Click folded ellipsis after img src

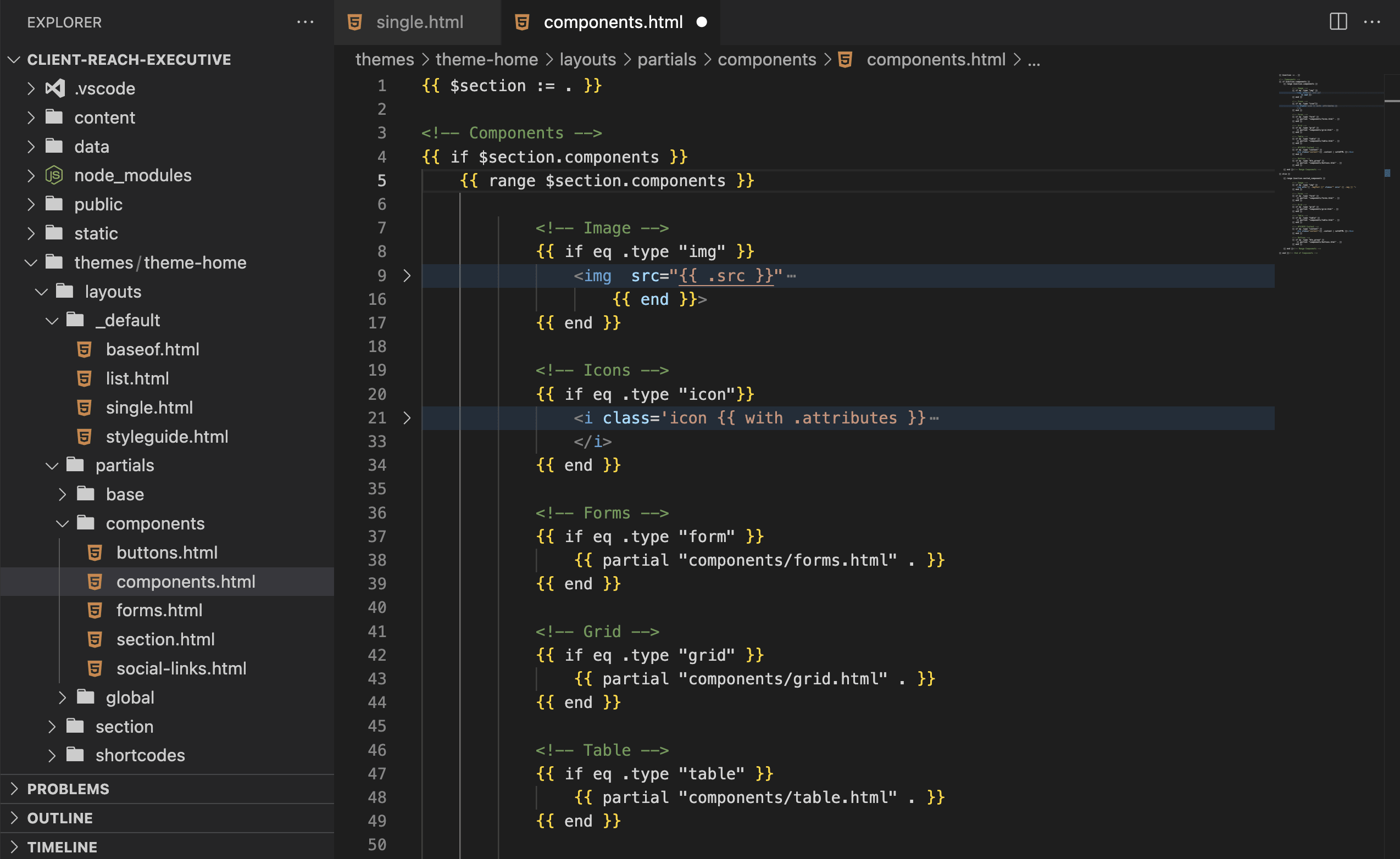[x=791, y=276]
